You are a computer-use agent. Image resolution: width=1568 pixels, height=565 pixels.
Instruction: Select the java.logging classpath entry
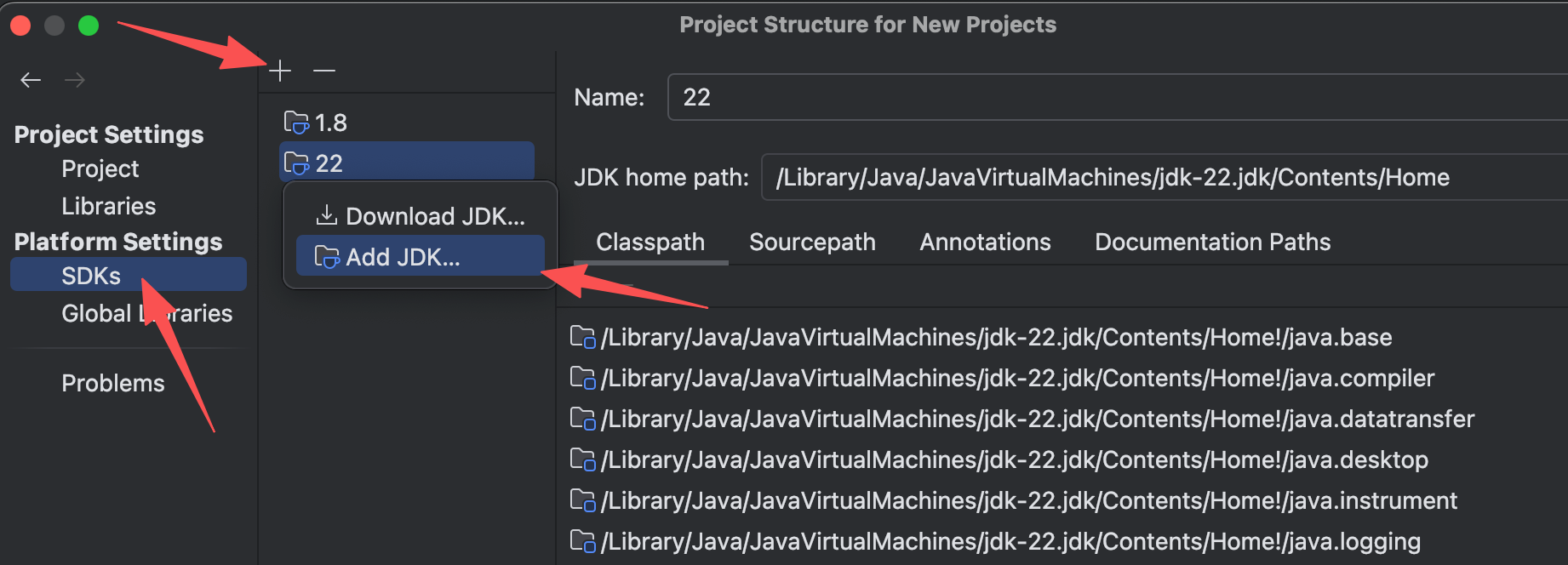(x=1010, y=542)
